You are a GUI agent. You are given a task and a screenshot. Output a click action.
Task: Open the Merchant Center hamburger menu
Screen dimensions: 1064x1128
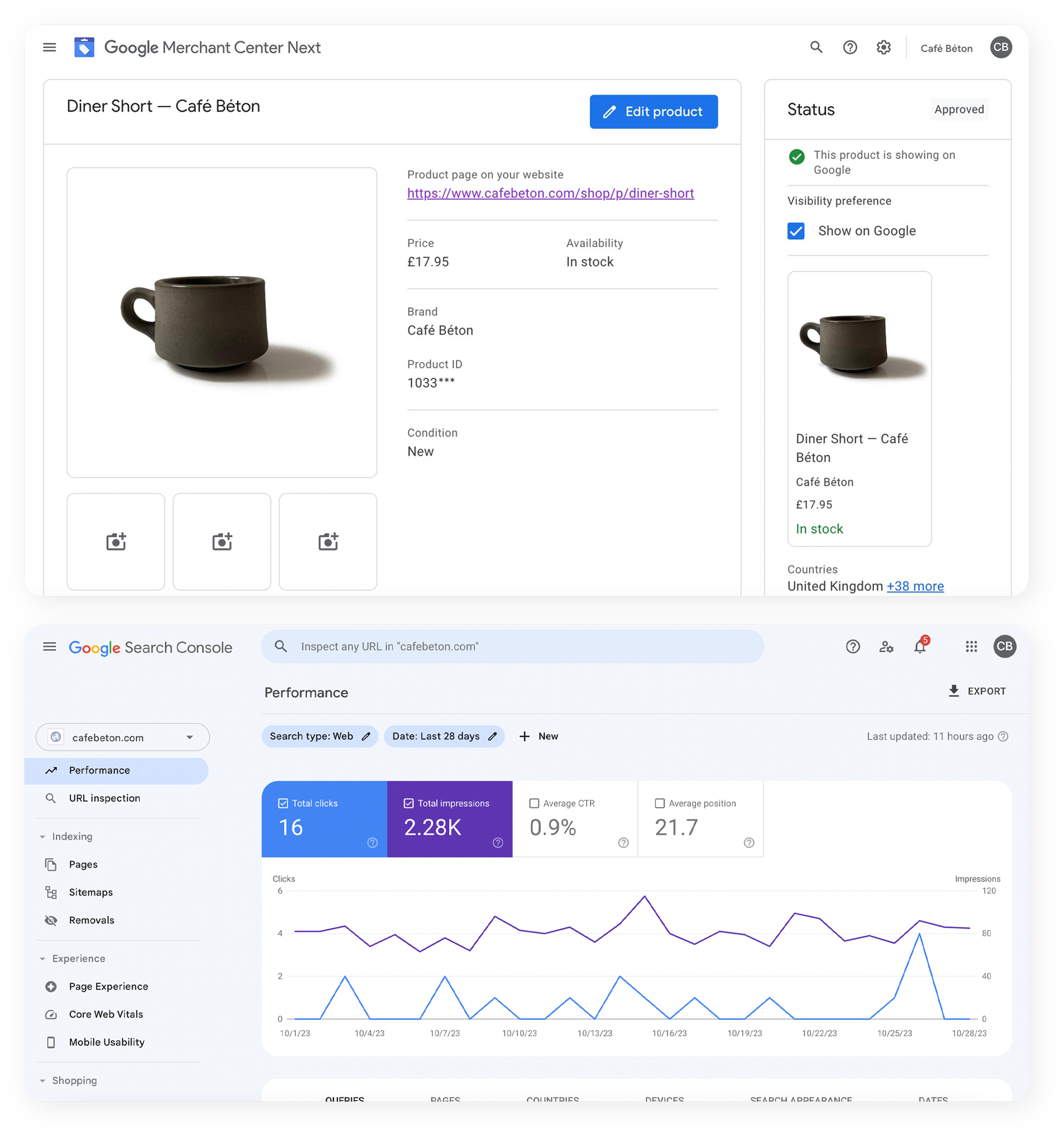tap(49, 47)
